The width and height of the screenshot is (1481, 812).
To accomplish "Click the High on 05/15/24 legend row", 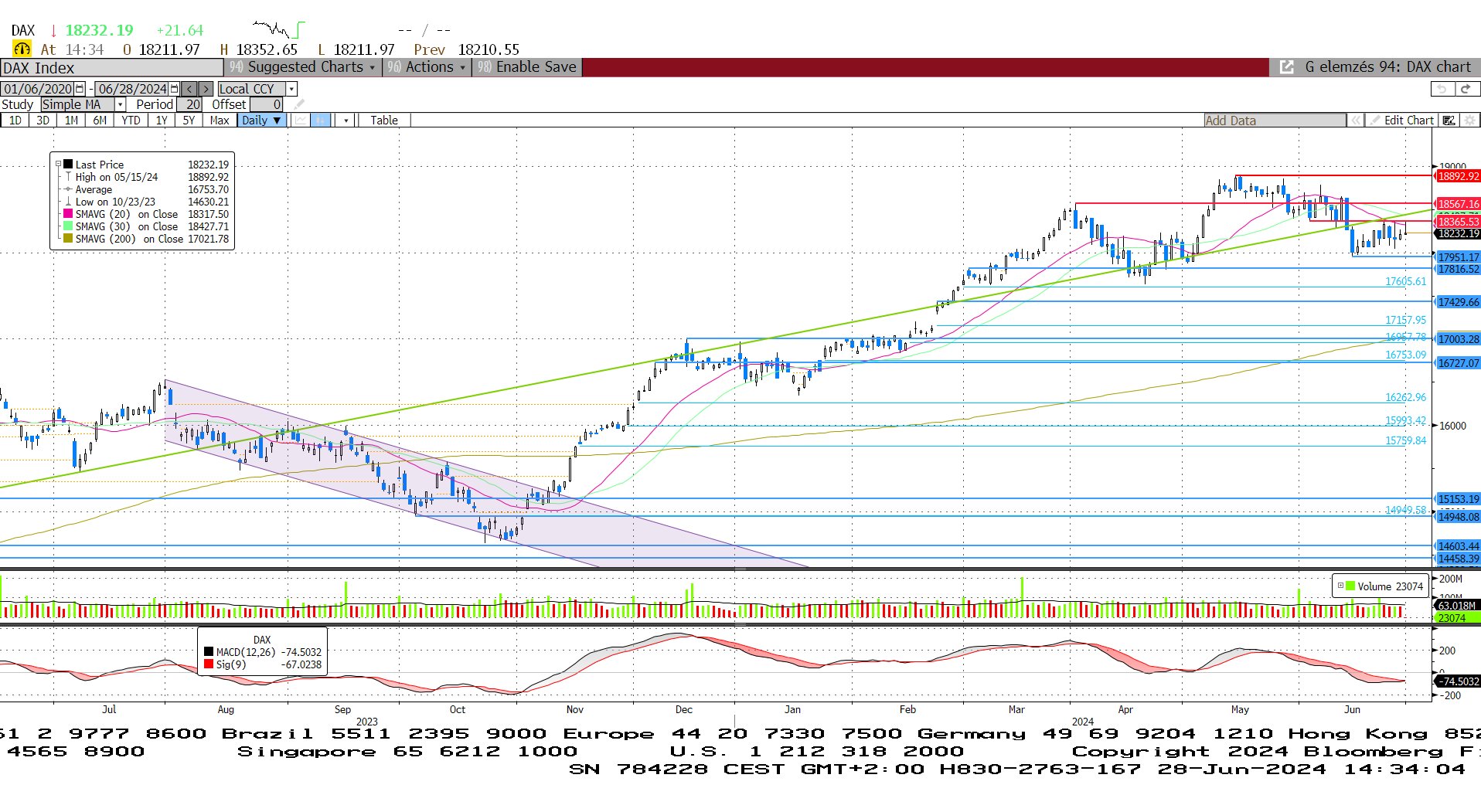I will 146,177.
